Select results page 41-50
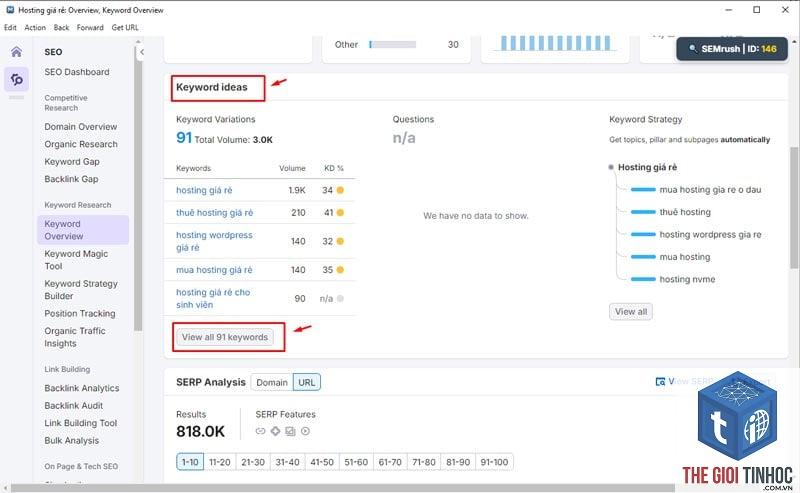The width and height of the screenshot is (800, 493). pyautogui.click(x=322, y=462)
